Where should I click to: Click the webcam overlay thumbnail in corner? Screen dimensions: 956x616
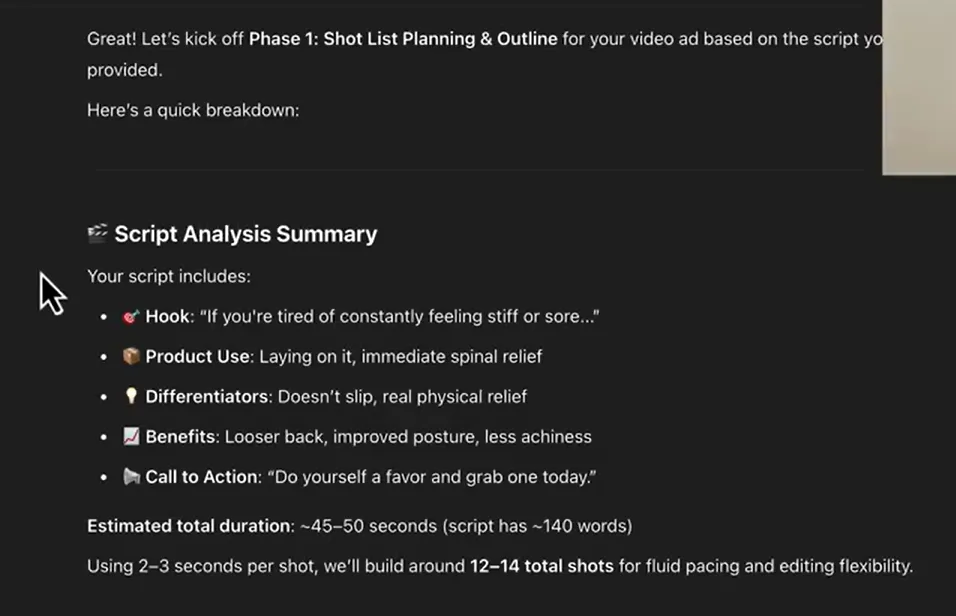(919, 87)
